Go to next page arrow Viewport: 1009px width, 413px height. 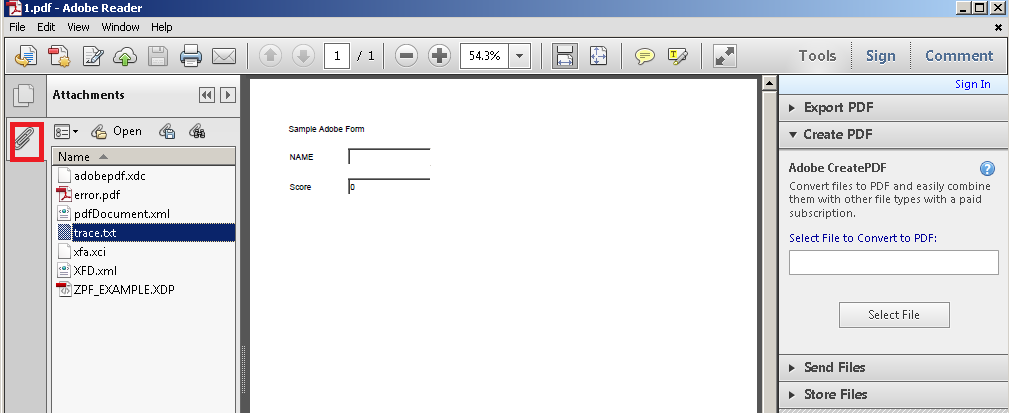coord(303,56)
